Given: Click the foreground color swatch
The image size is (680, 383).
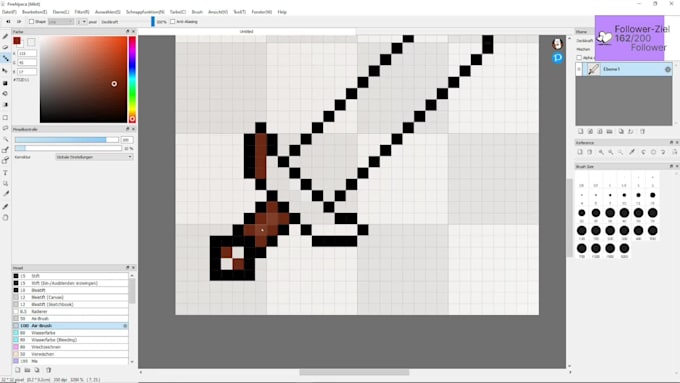Looking at the screenshot, I should [x=17, y=41].
